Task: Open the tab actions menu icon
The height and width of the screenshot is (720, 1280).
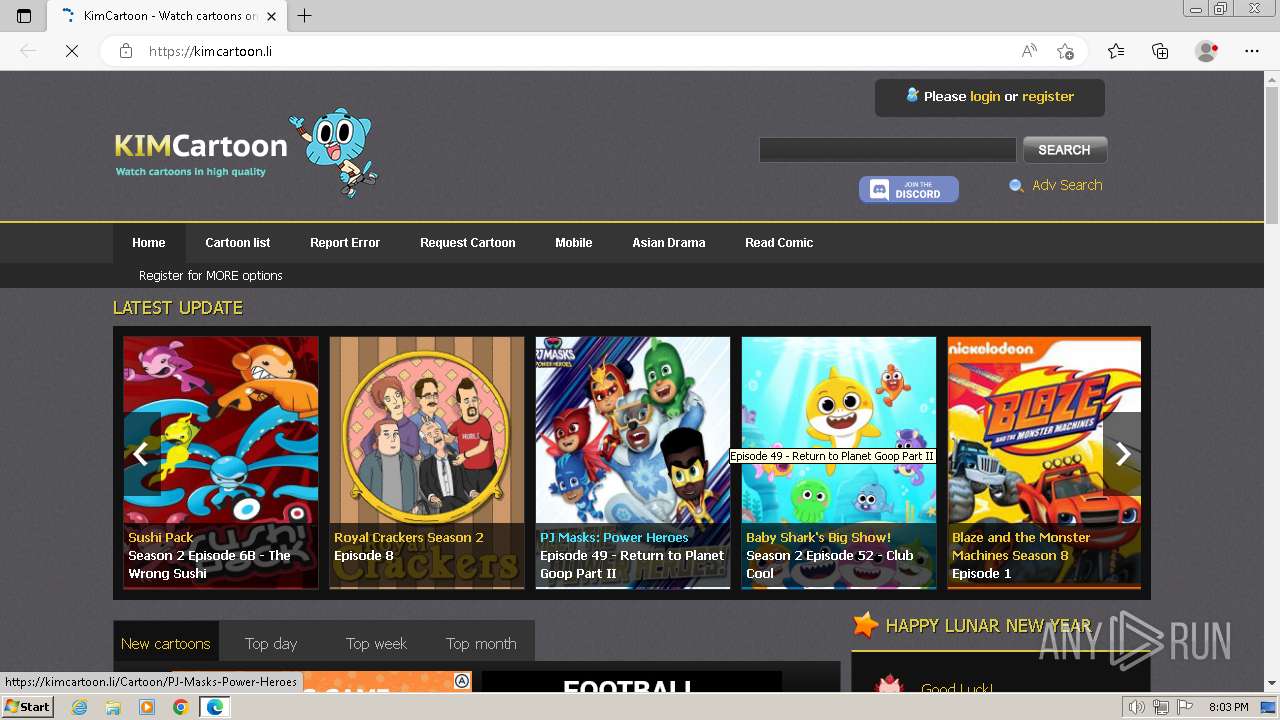Action: pos(24,15)
